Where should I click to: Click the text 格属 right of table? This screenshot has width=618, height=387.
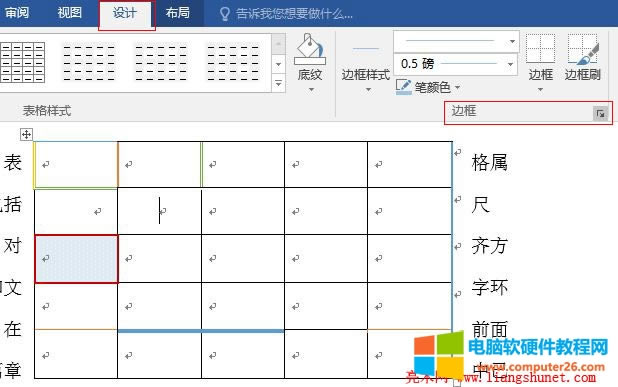tap(490, 162)
